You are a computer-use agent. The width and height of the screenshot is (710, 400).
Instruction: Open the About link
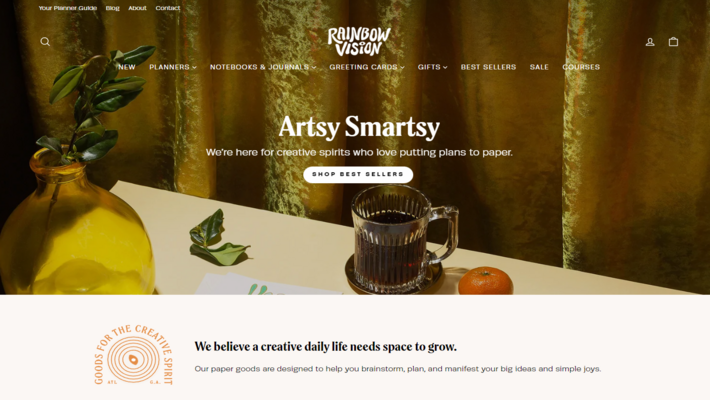tap(137, 8)
